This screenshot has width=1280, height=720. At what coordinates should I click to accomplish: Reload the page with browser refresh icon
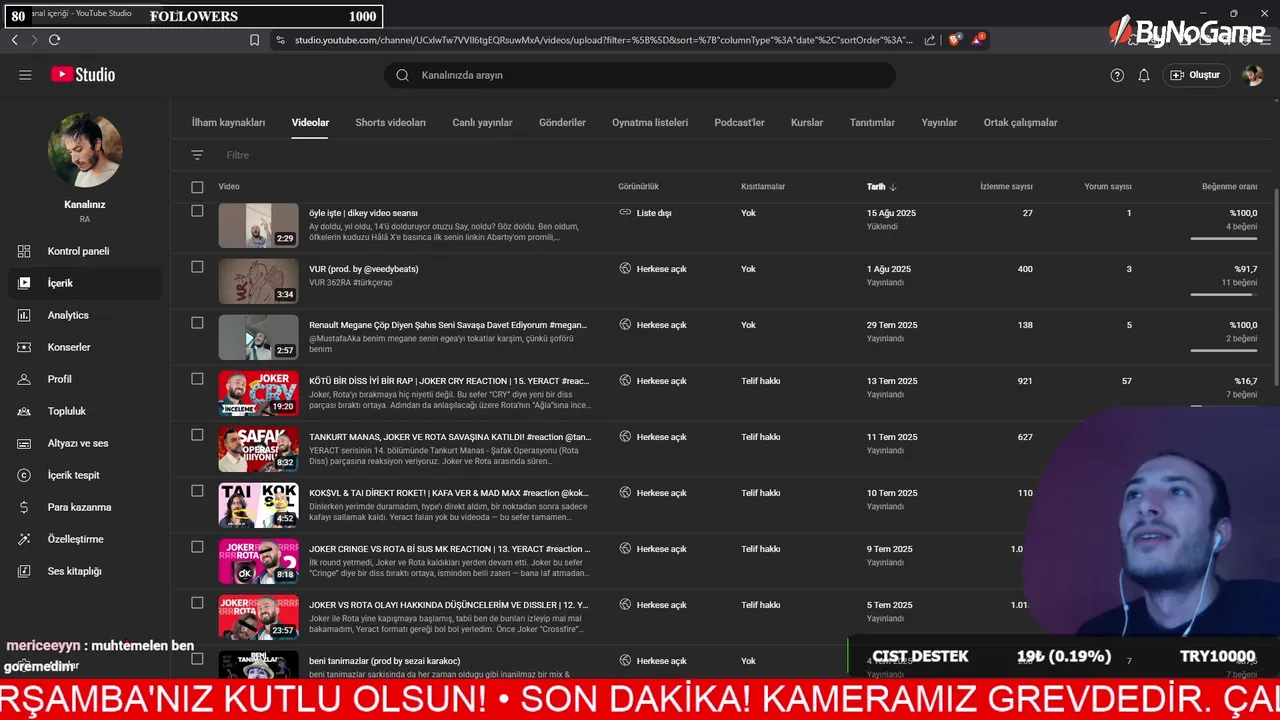[54, 40]
